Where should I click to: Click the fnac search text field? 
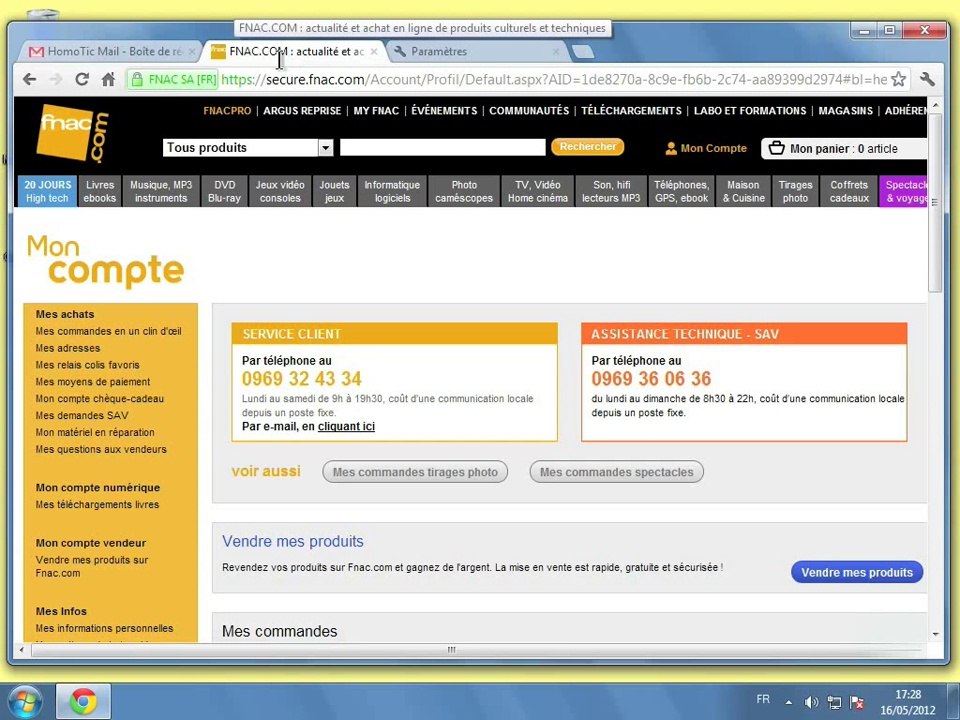click(443, 148)
